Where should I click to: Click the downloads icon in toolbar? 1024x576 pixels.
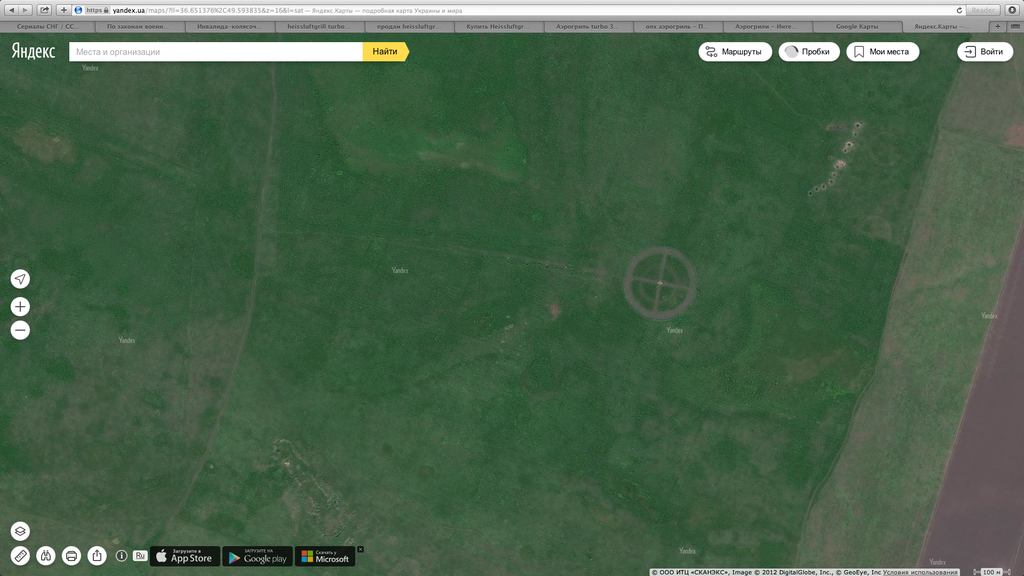click(x=1012, y=10)
